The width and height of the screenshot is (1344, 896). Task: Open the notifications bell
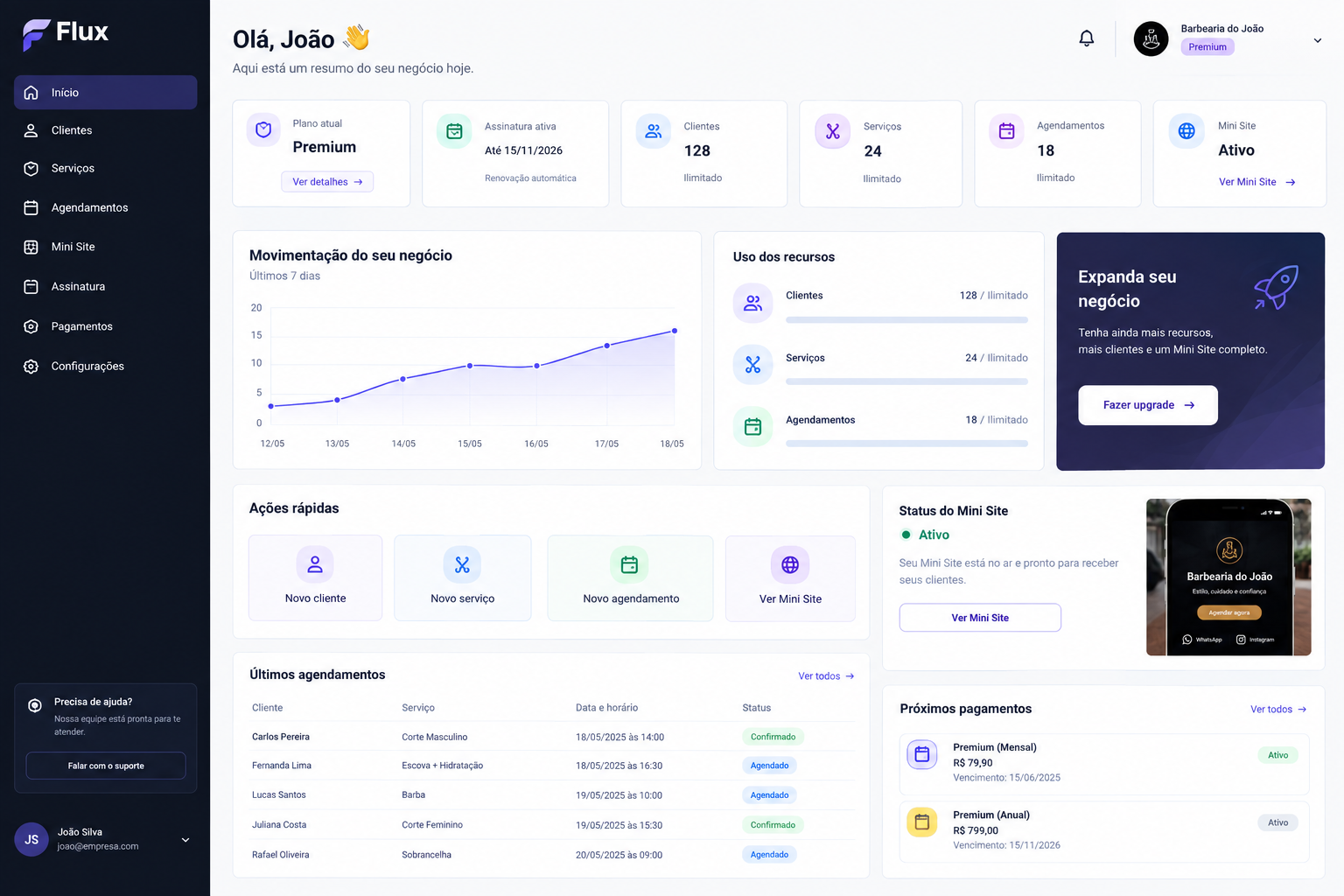pos(1087,38)
